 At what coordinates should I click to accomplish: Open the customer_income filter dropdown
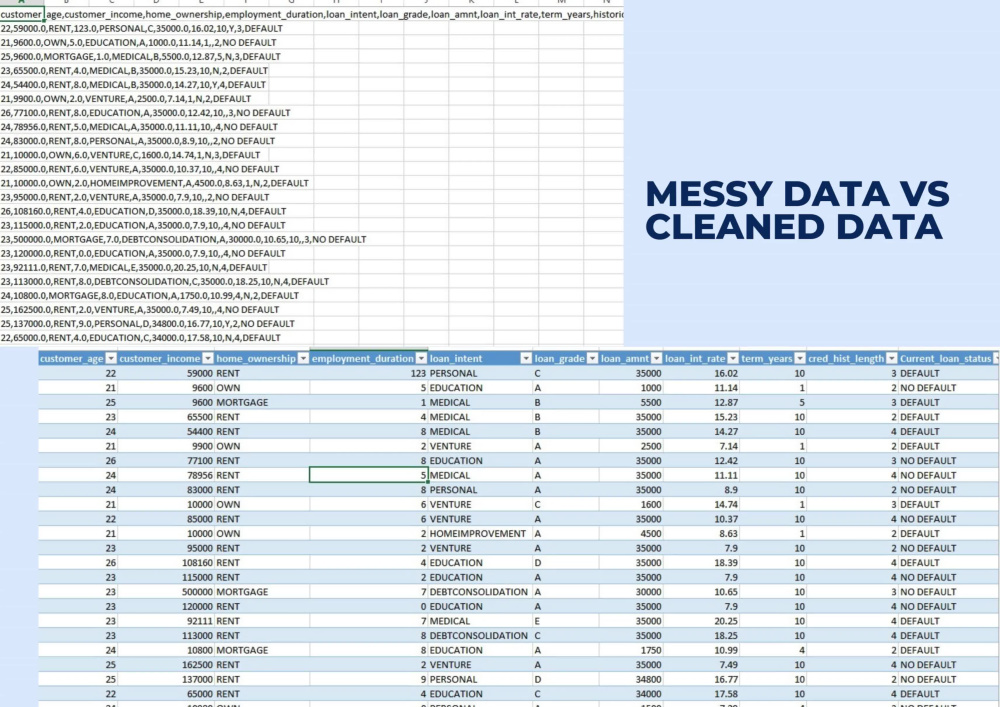tap(208, 358)
